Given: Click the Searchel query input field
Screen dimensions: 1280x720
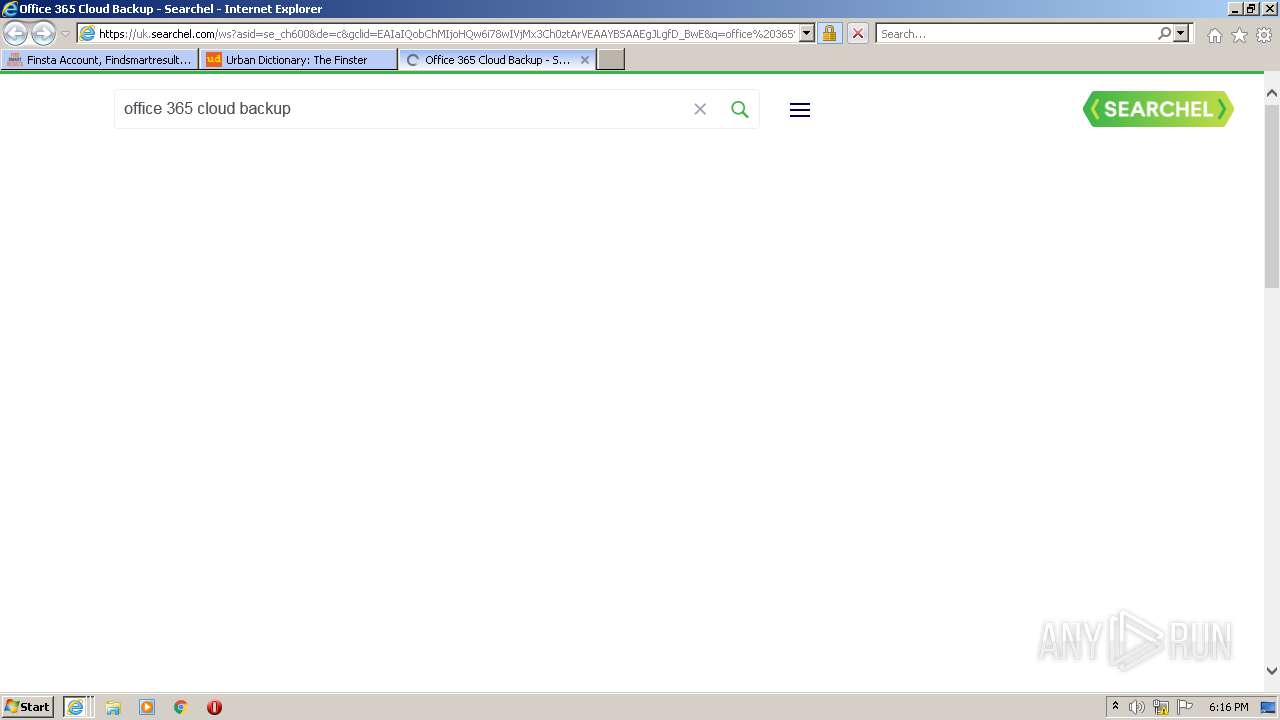Looking at the screenshot, I should point(400,109).
